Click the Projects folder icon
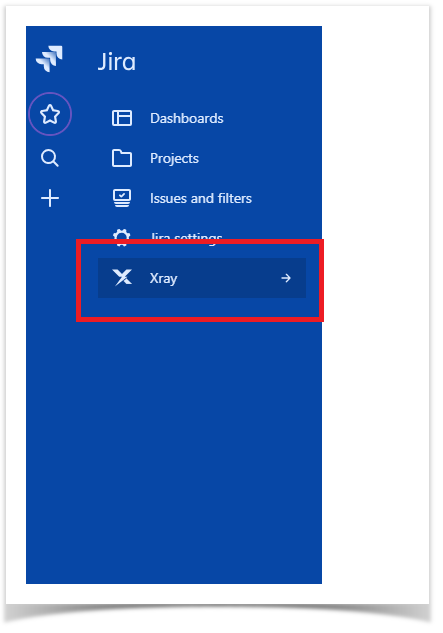The height and width of the screenshot is (633, 443). pyautogui.click(x=122, y=158)
